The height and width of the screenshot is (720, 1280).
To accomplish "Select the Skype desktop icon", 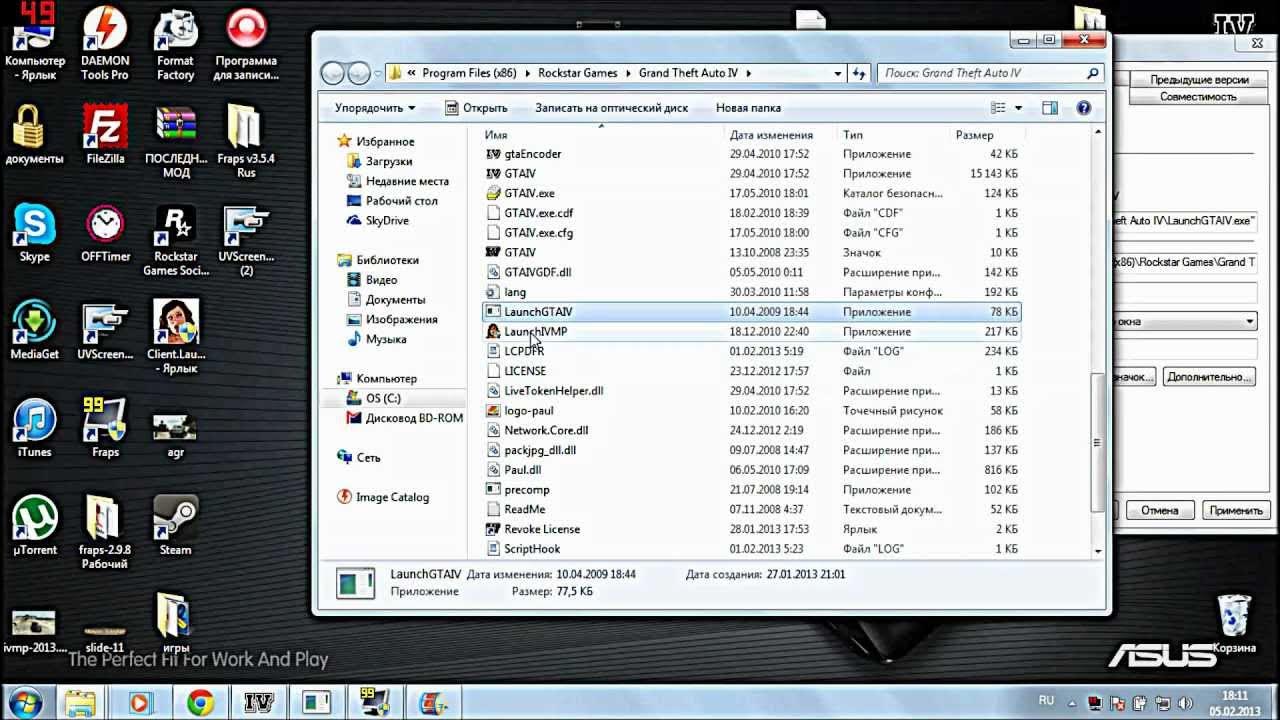I will click(34, 232).
